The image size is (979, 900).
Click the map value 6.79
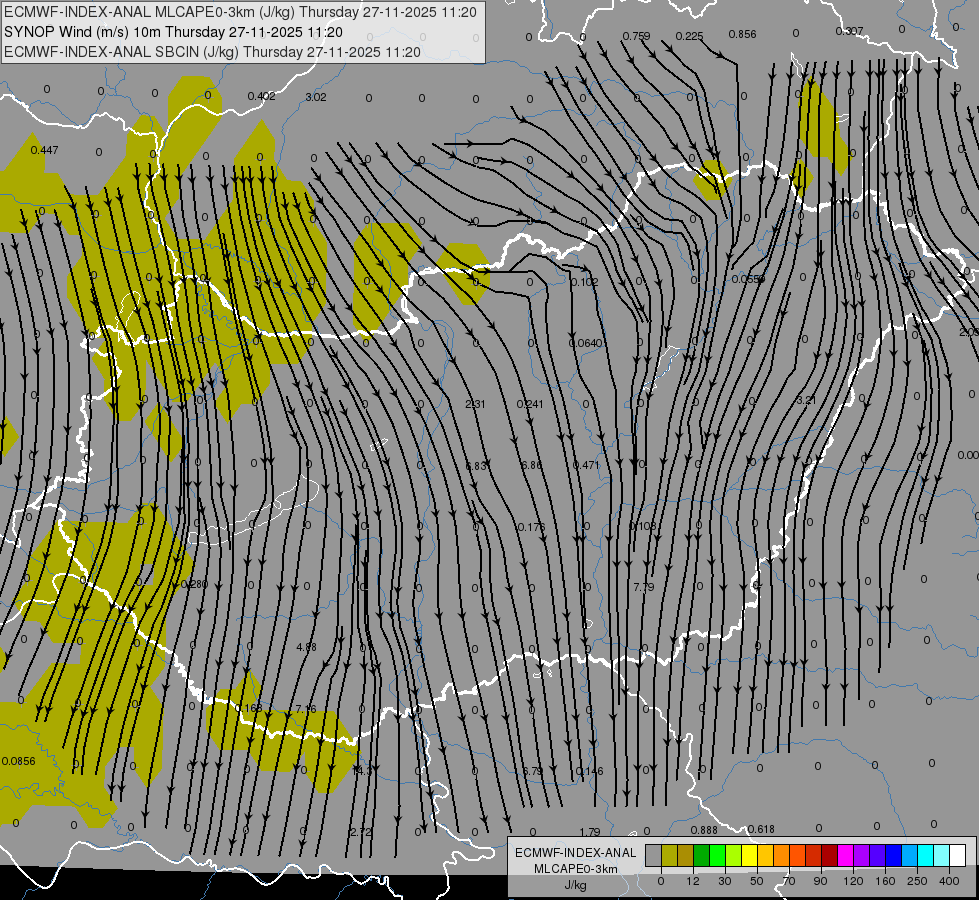pos(532,771)
